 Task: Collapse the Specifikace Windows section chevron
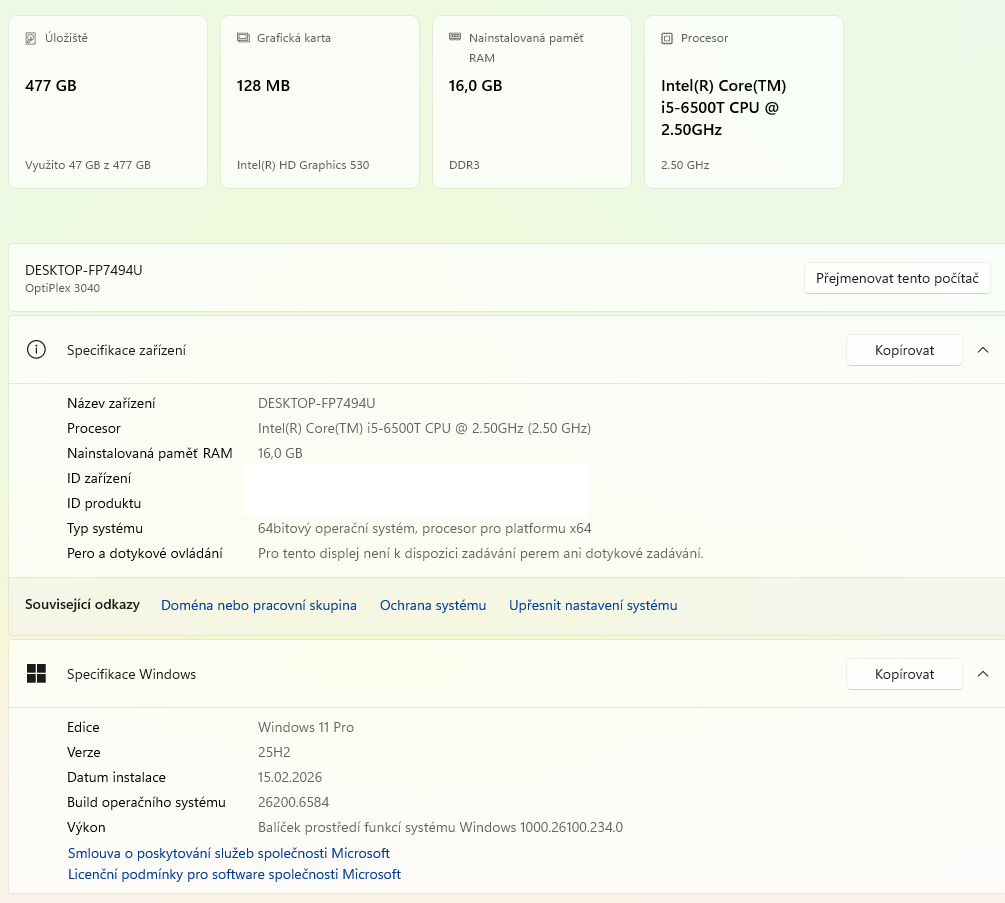(x=983, y=674)
